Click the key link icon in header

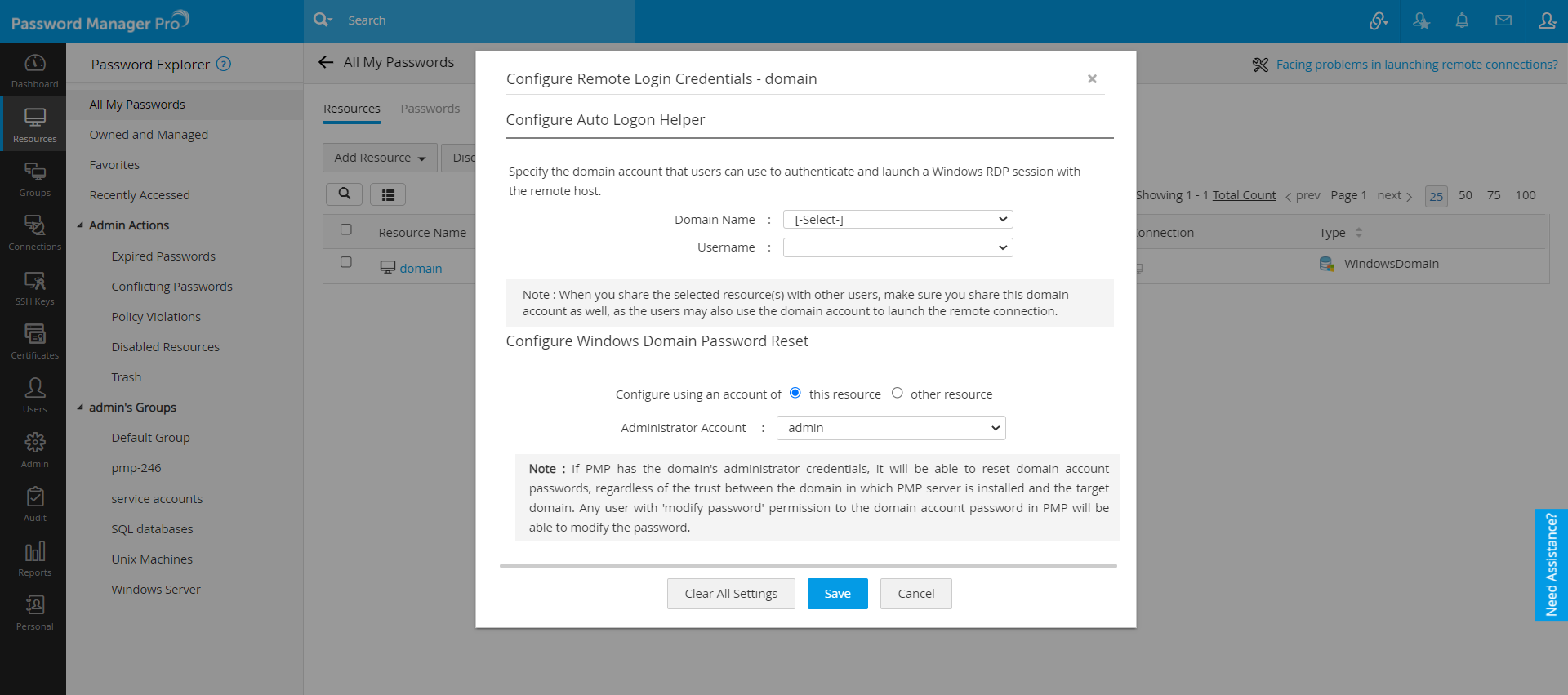click(1379, 20)
